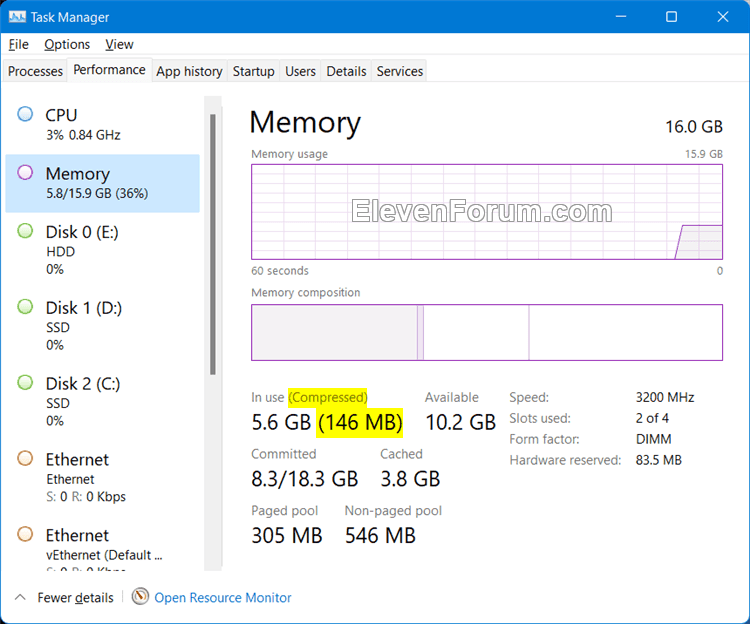Click the Committed 8.3/18.3 GB value

305,479
